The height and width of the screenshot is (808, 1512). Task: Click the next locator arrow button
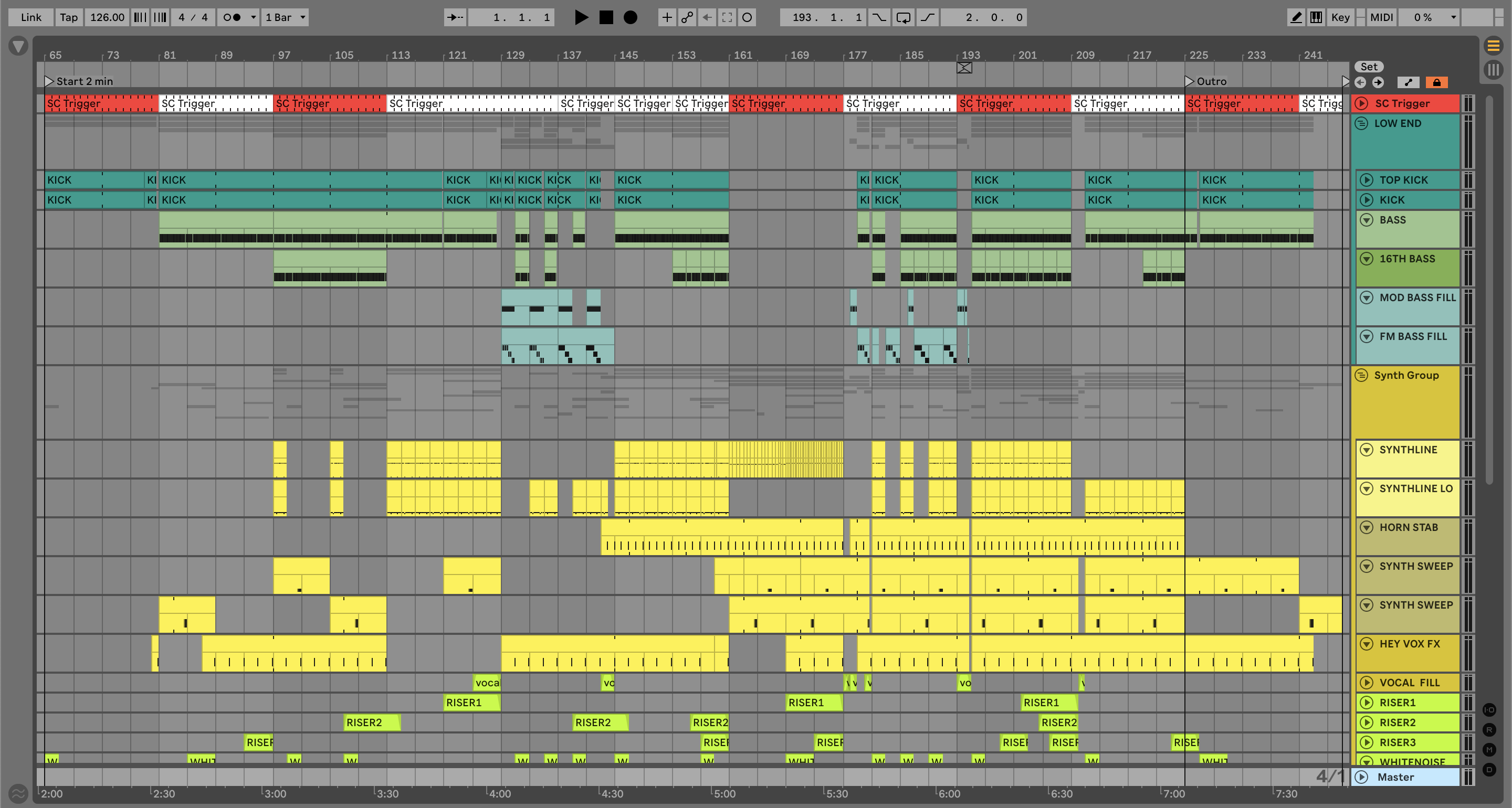1378,82
